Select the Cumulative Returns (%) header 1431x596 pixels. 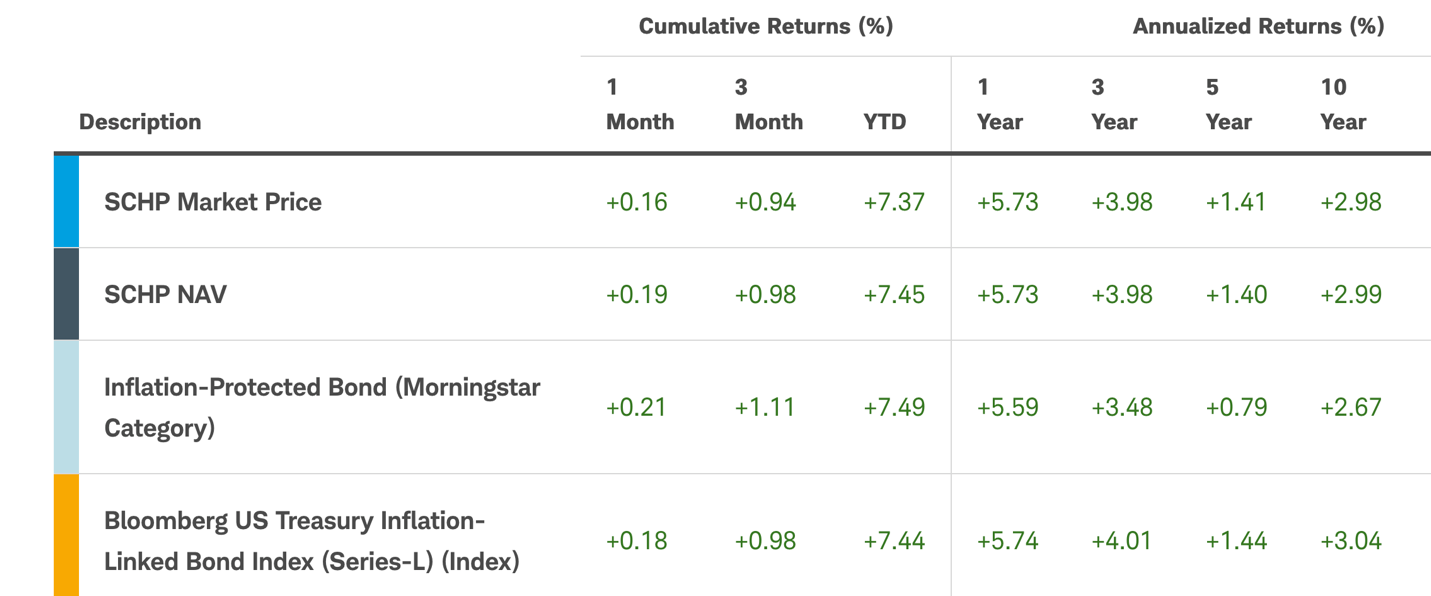765,26
